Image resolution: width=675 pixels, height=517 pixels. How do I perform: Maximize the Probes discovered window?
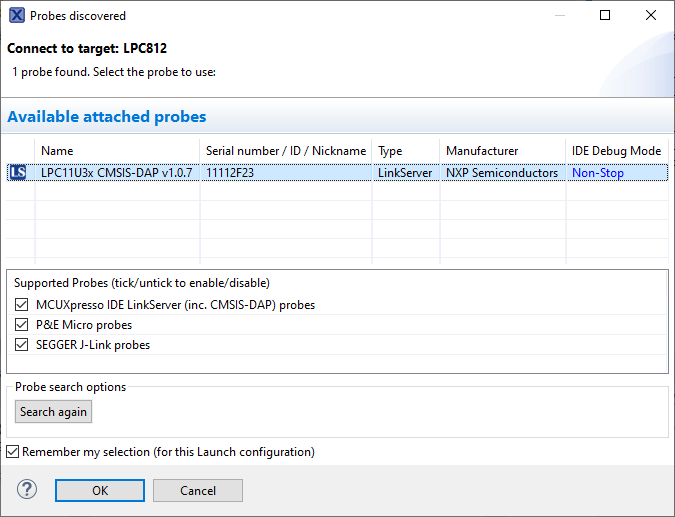coord(605,16)
